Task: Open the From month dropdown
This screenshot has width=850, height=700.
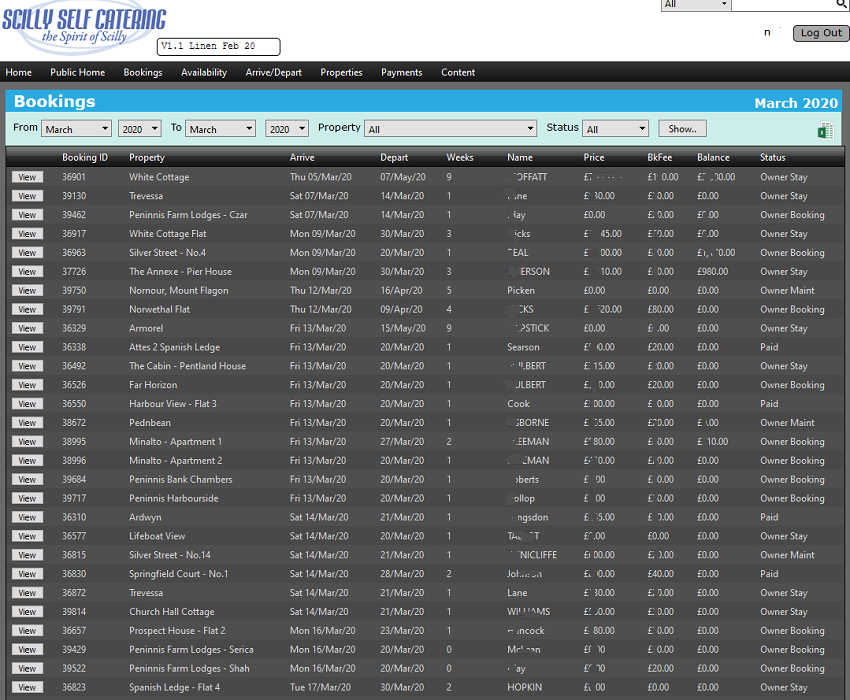Action: tap(76, 129)
